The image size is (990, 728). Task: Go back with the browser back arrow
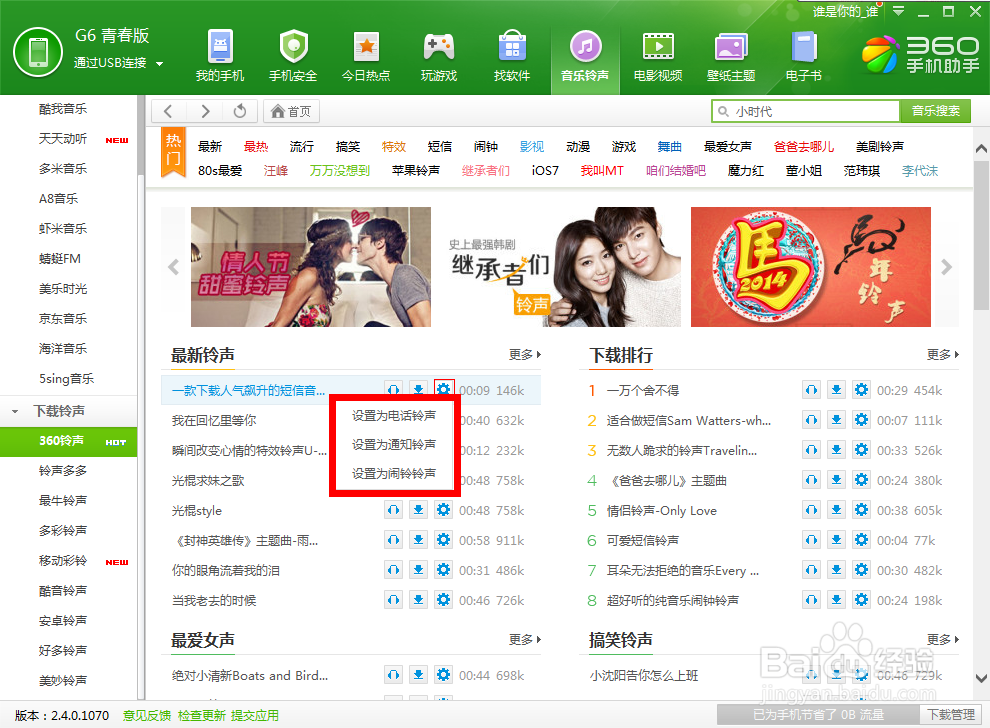pyautogui.click(x=169, y=112)
